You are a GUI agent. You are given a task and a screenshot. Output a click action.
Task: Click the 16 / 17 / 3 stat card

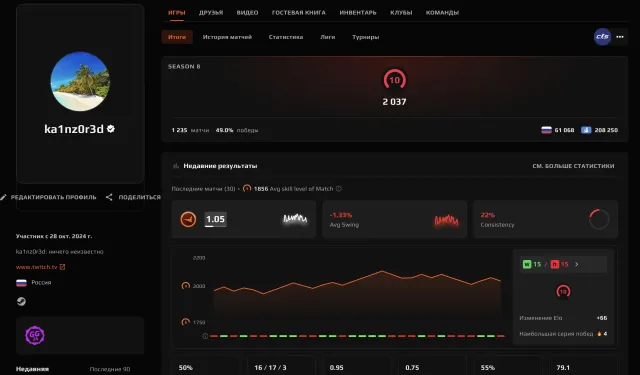pyautogui.click(x=281, y=366)
